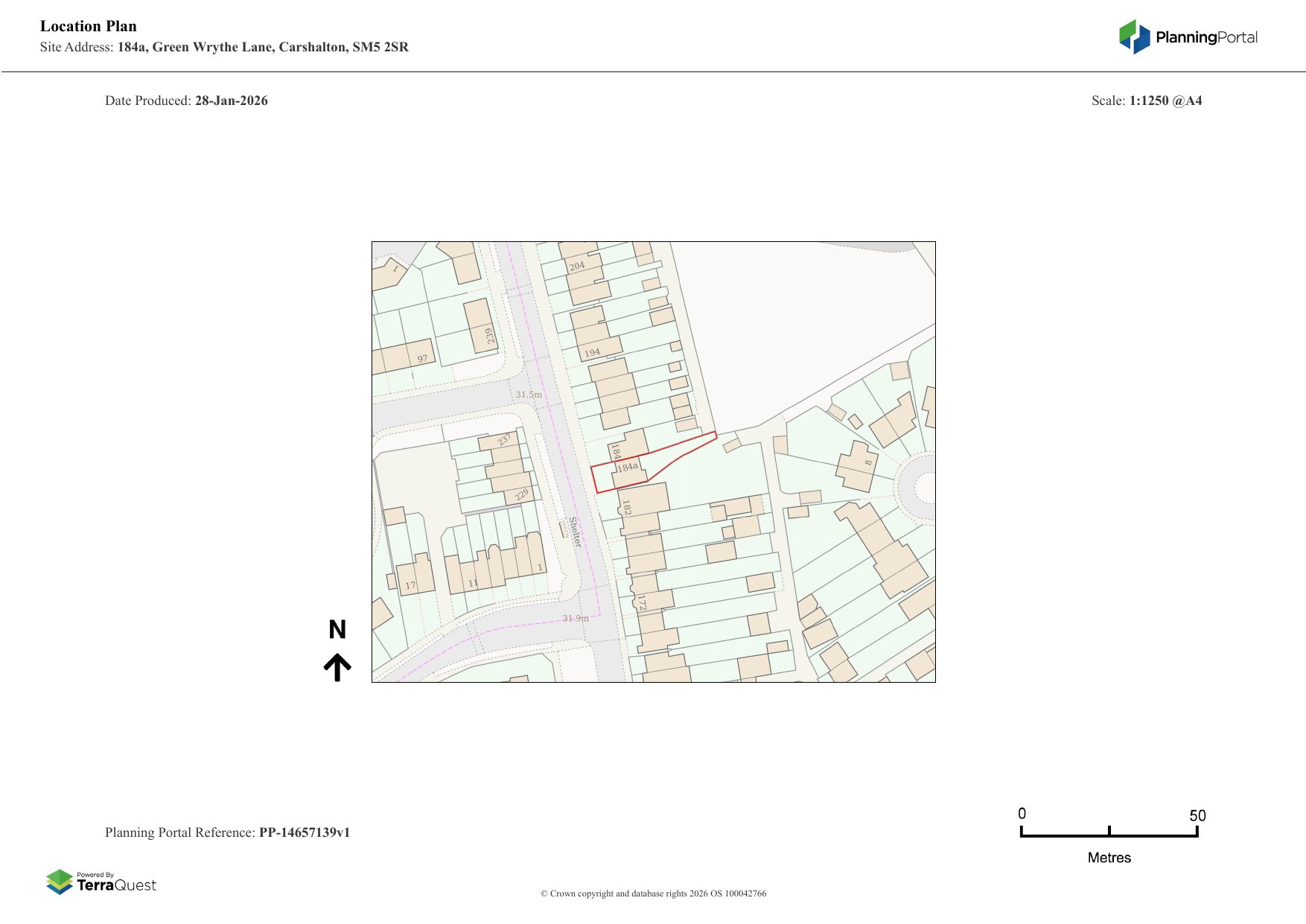Click the small bus shelter building outline
Screen dimensions: 1306x924
tap(564, 529)
